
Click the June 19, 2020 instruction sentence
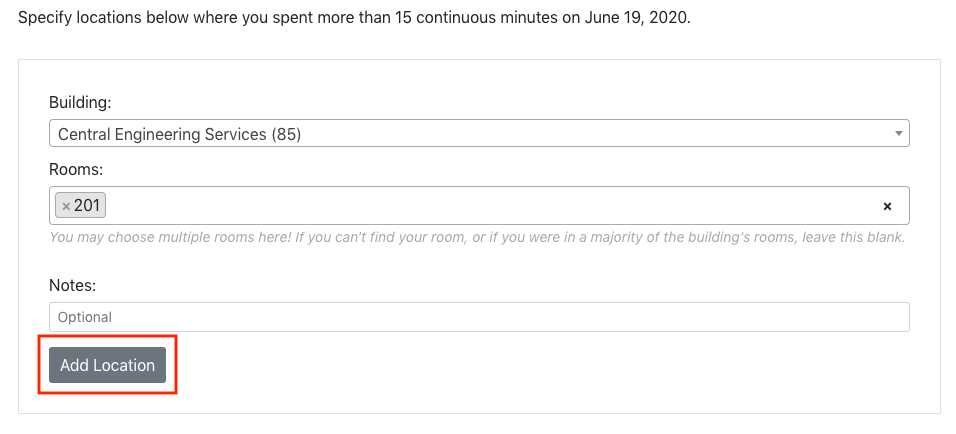point(354,17)
